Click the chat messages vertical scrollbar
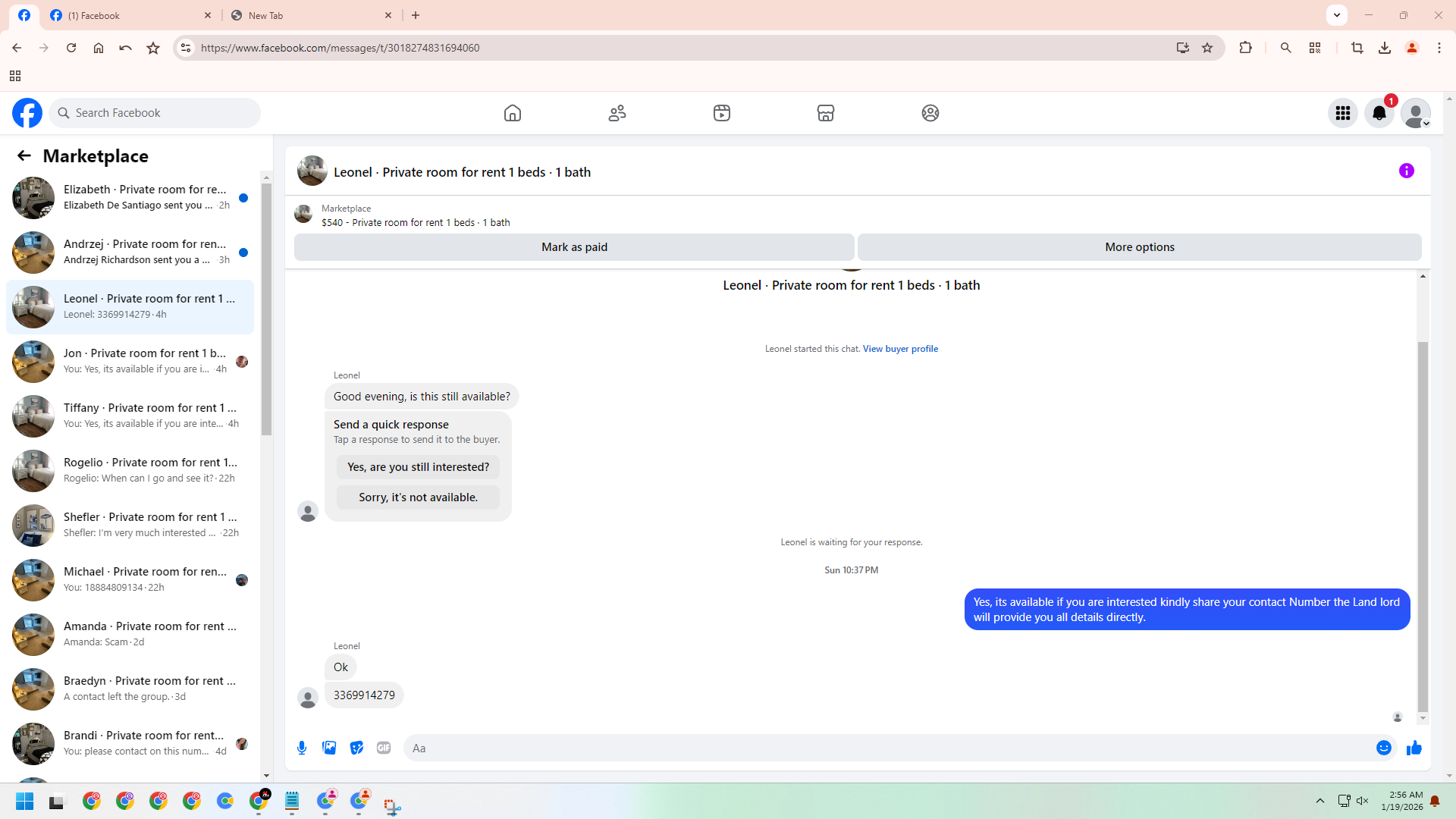The height and width of the screenshot is (819, 1456). click(1423, 527)
